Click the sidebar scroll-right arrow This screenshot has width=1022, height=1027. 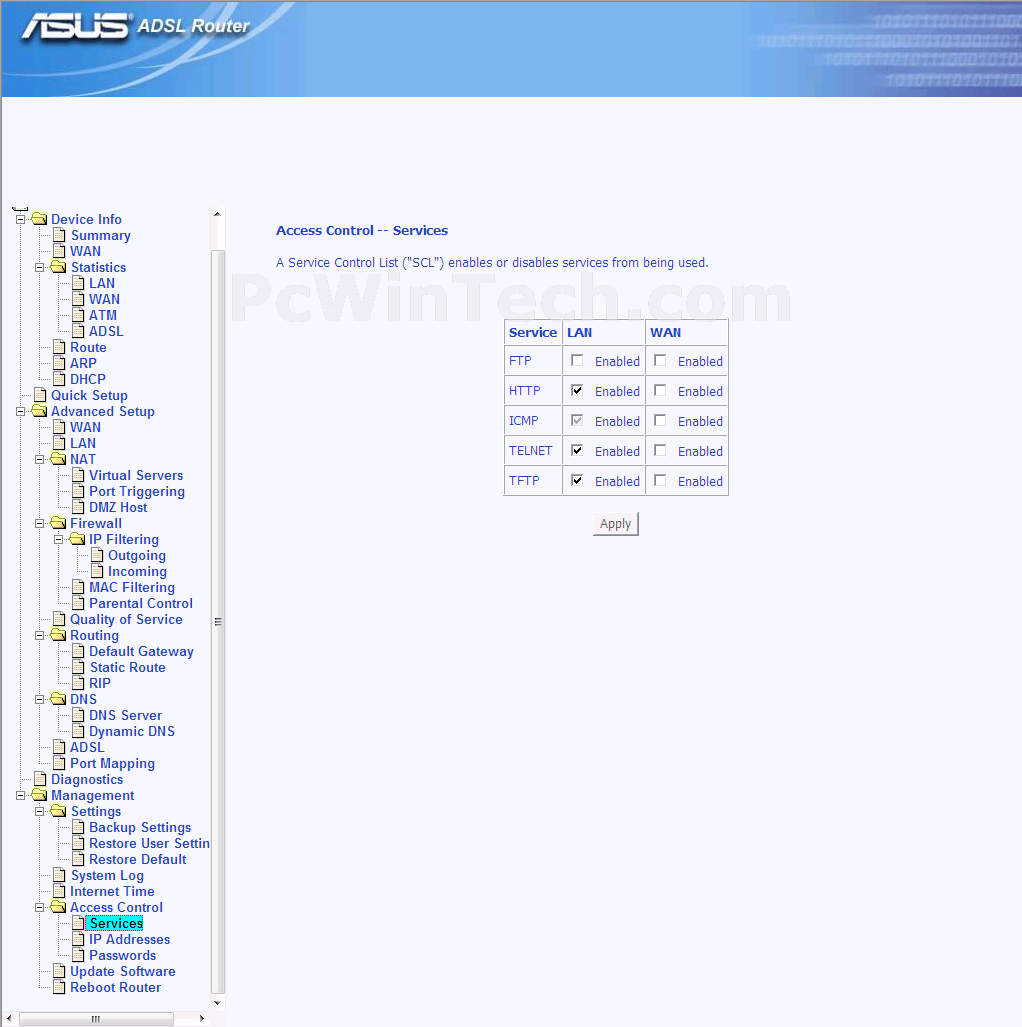[202, 1018]
